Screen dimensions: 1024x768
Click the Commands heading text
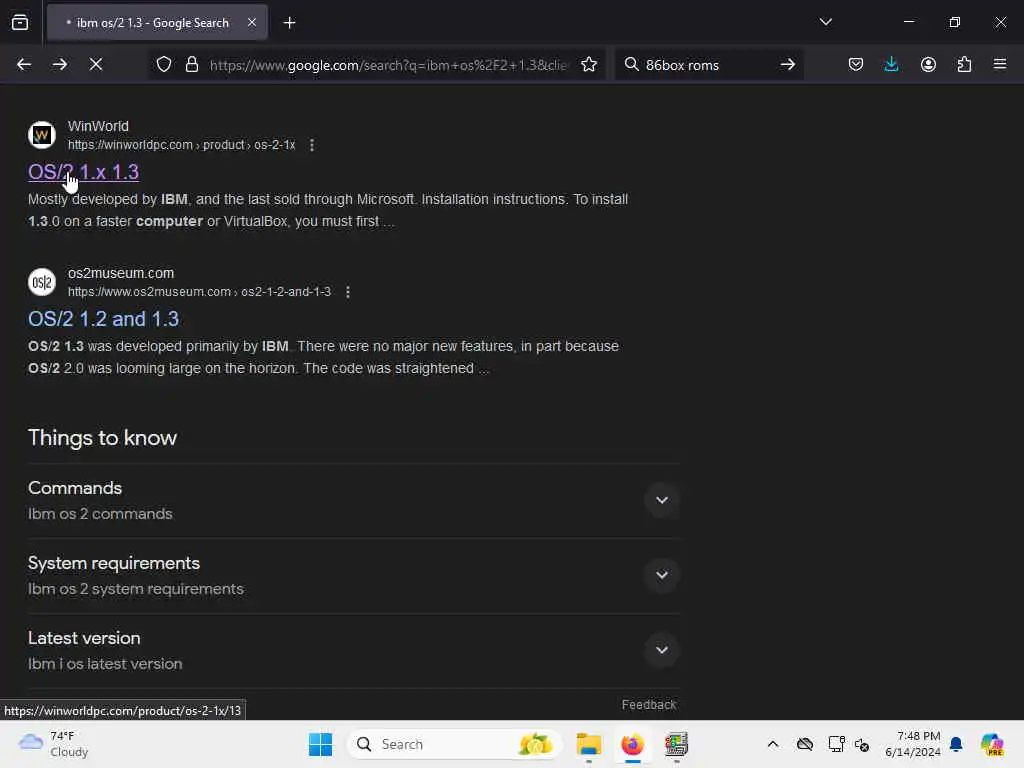click(x=75, y=488)
